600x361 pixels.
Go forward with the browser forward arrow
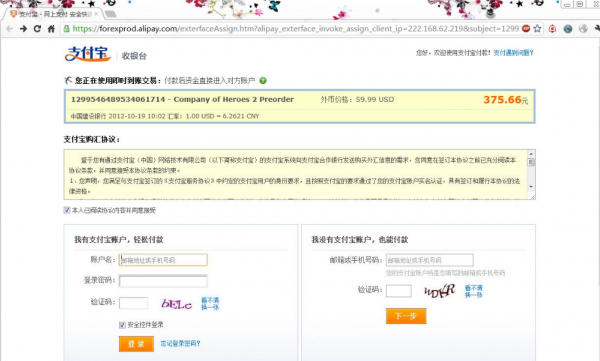[23, 29]
